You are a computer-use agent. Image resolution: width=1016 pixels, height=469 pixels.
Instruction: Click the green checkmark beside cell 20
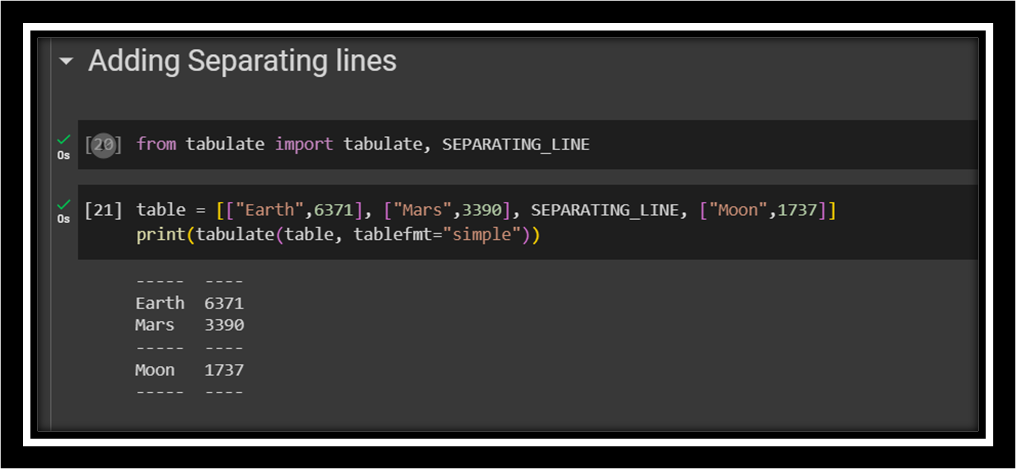[64, 139]
